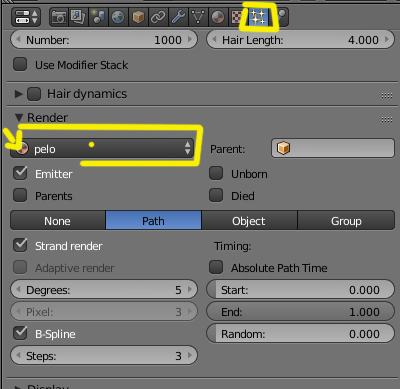Expand the Display panel
The width and height of the screenshot is (400, 389).
click(x=19, y=387)
